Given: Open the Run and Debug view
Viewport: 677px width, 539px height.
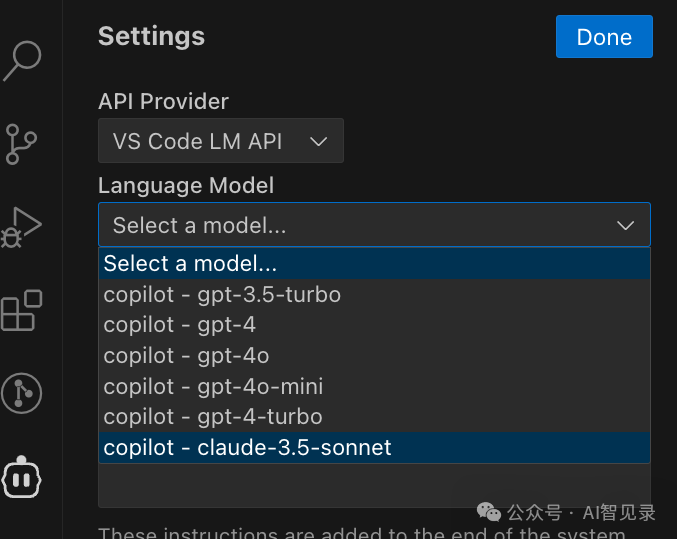Looking at the screenshot, I should pyautogui.click(x=22, y=227).
